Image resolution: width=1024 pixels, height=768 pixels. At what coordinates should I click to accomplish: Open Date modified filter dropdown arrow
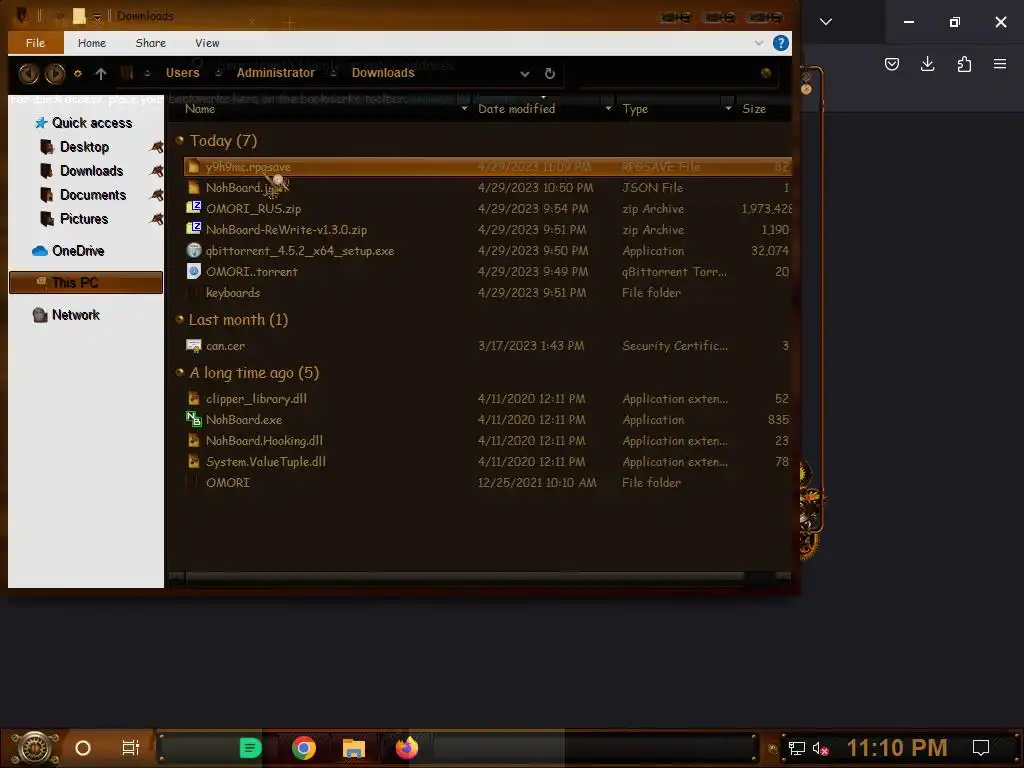(608, 108)
